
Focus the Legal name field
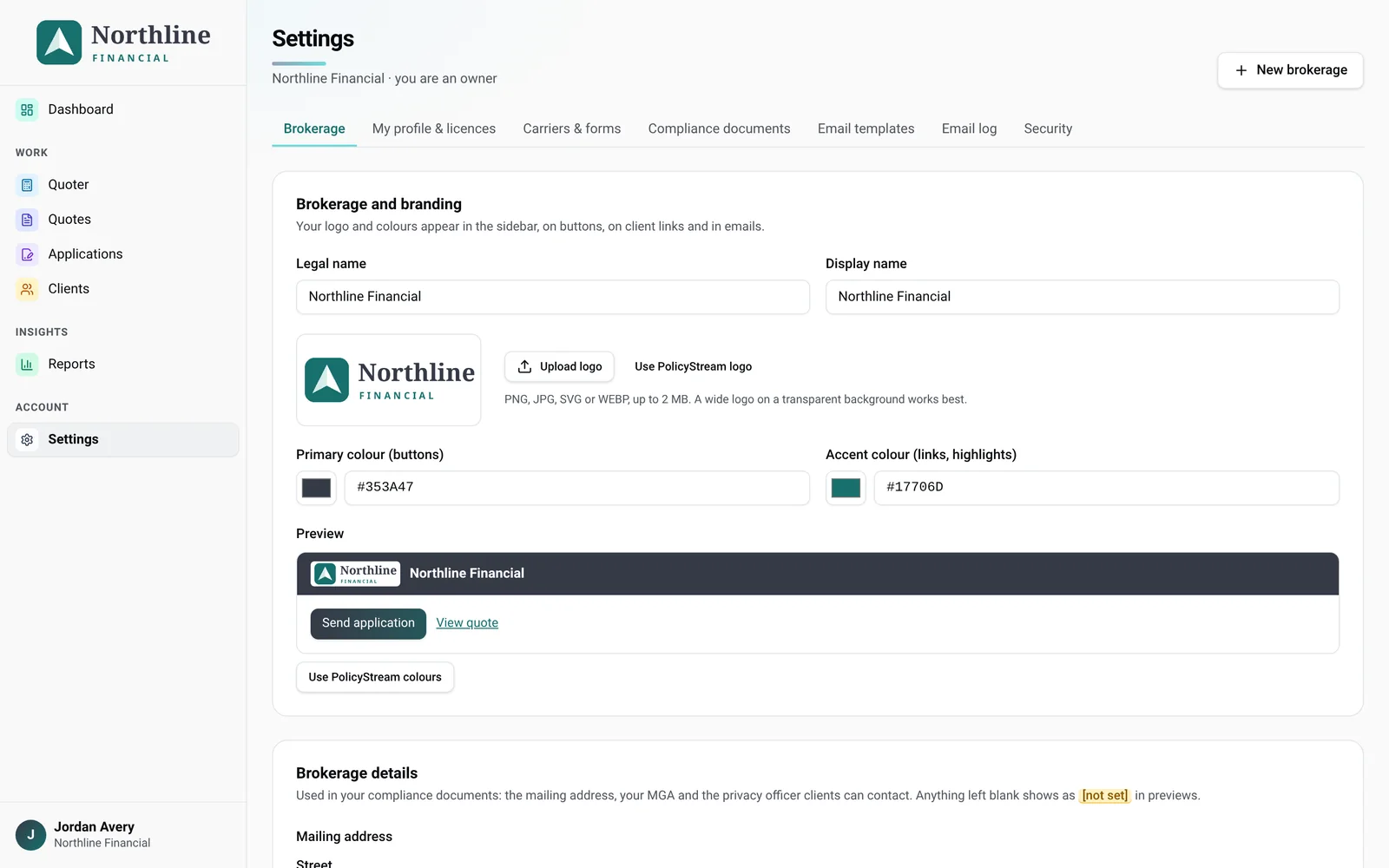click(553, 297)
